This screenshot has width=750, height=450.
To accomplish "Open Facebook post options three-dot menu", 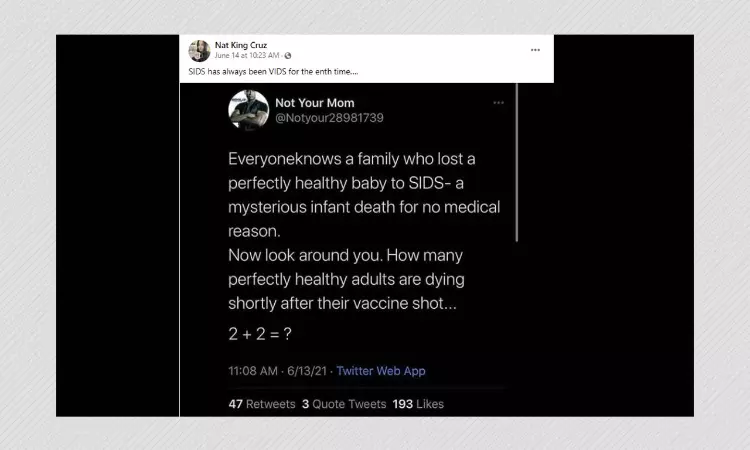I will click(535, 50).
